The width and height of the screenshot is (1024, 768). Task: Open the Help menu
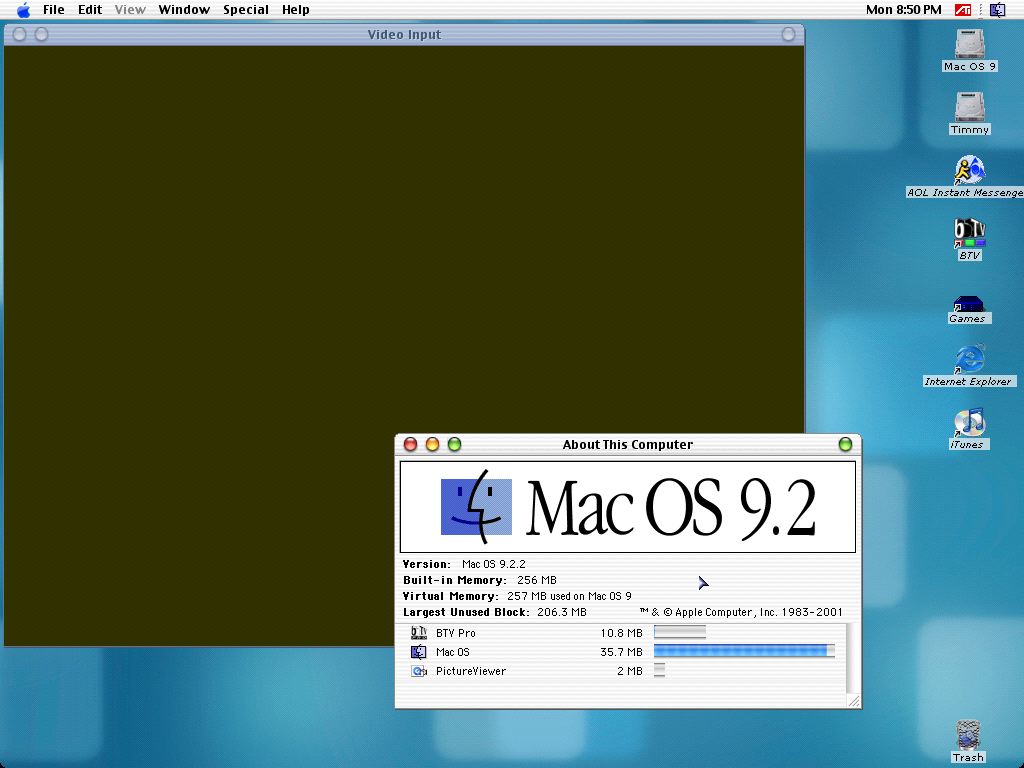(296, 10)
